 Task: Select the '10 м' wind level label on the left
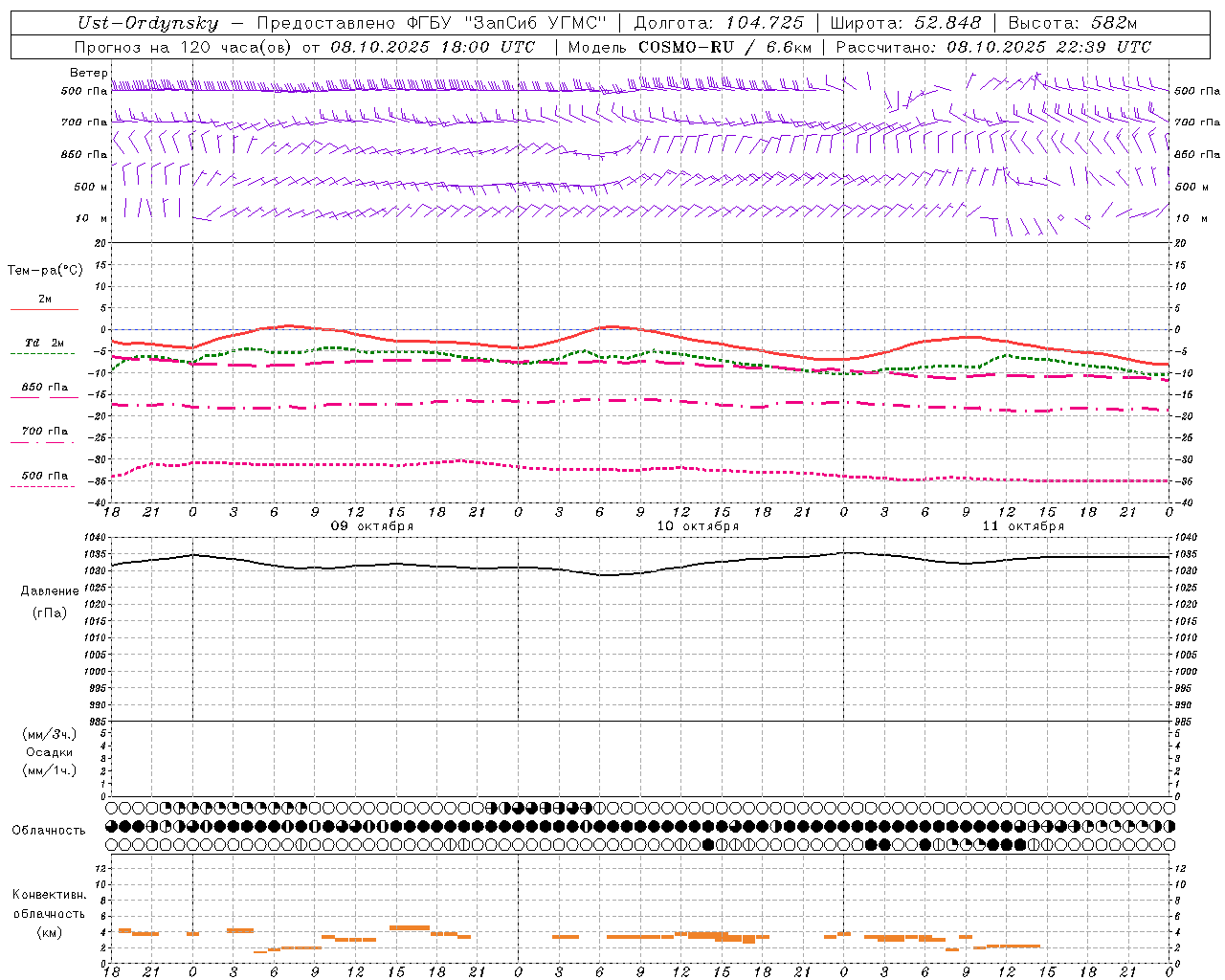click(x=92, y=218)
